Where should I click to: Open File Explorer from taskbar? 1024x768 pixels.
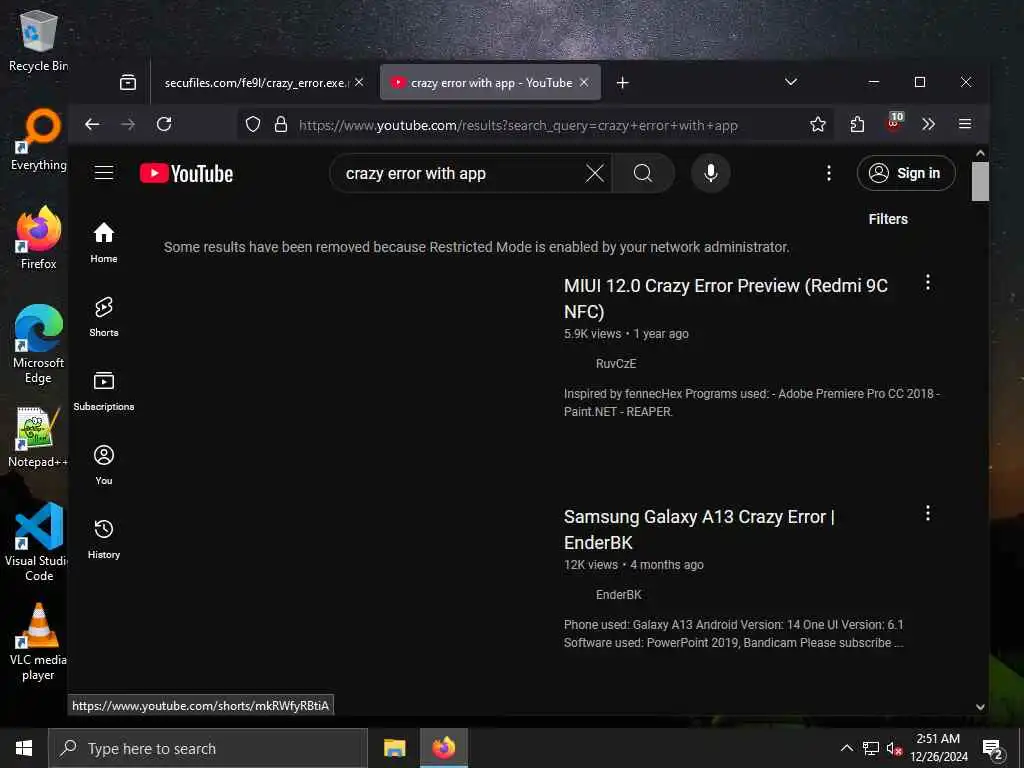[394, 748]
